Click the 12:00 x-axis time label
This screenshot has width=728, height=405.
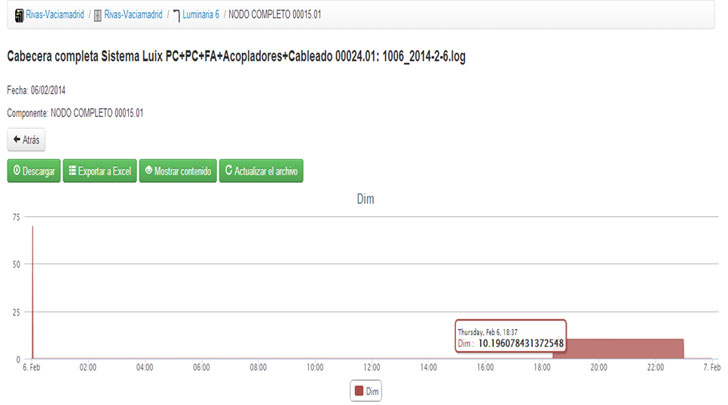(372, 368)
